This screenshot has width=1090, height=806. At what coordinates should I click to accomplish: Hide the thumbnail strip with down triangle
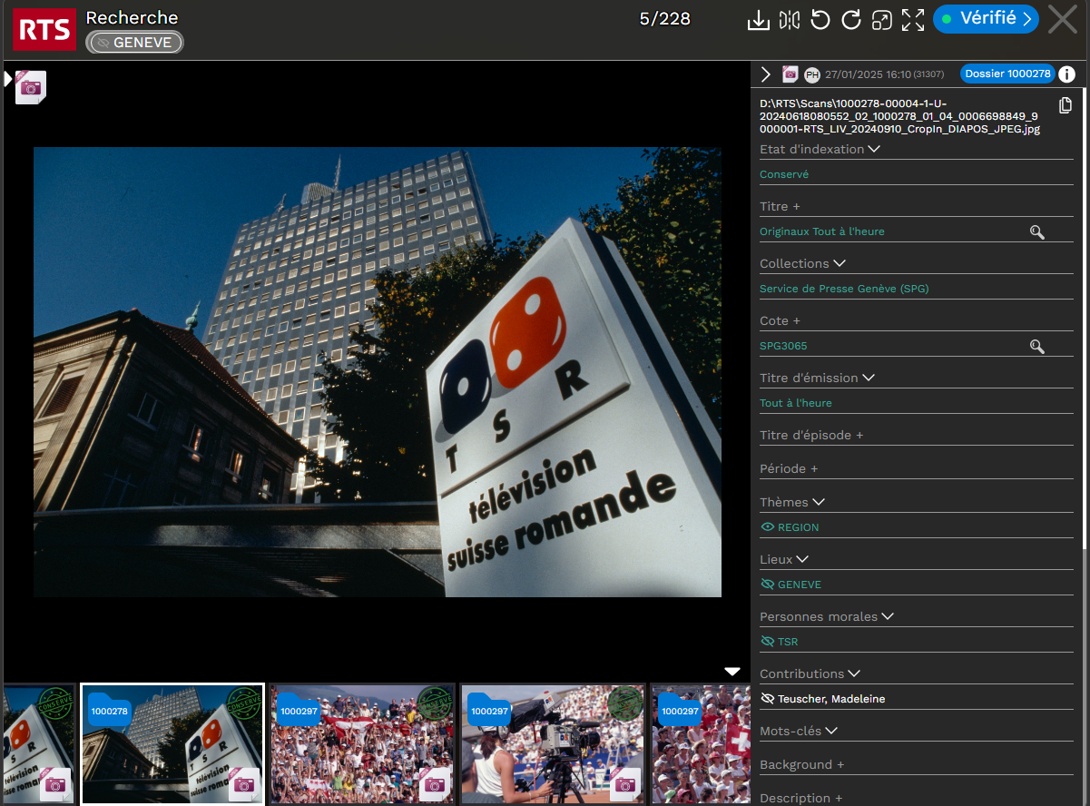(732, 671)
